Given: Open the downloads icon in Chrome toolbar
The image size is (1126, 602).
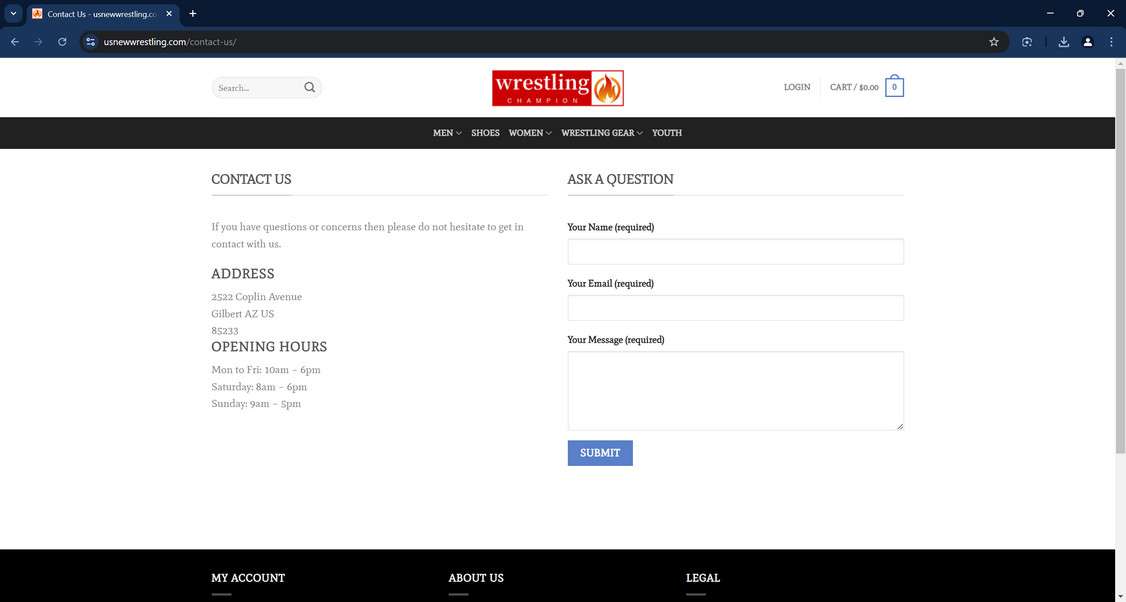Looking at the screenshot, I should point(1064,42).
